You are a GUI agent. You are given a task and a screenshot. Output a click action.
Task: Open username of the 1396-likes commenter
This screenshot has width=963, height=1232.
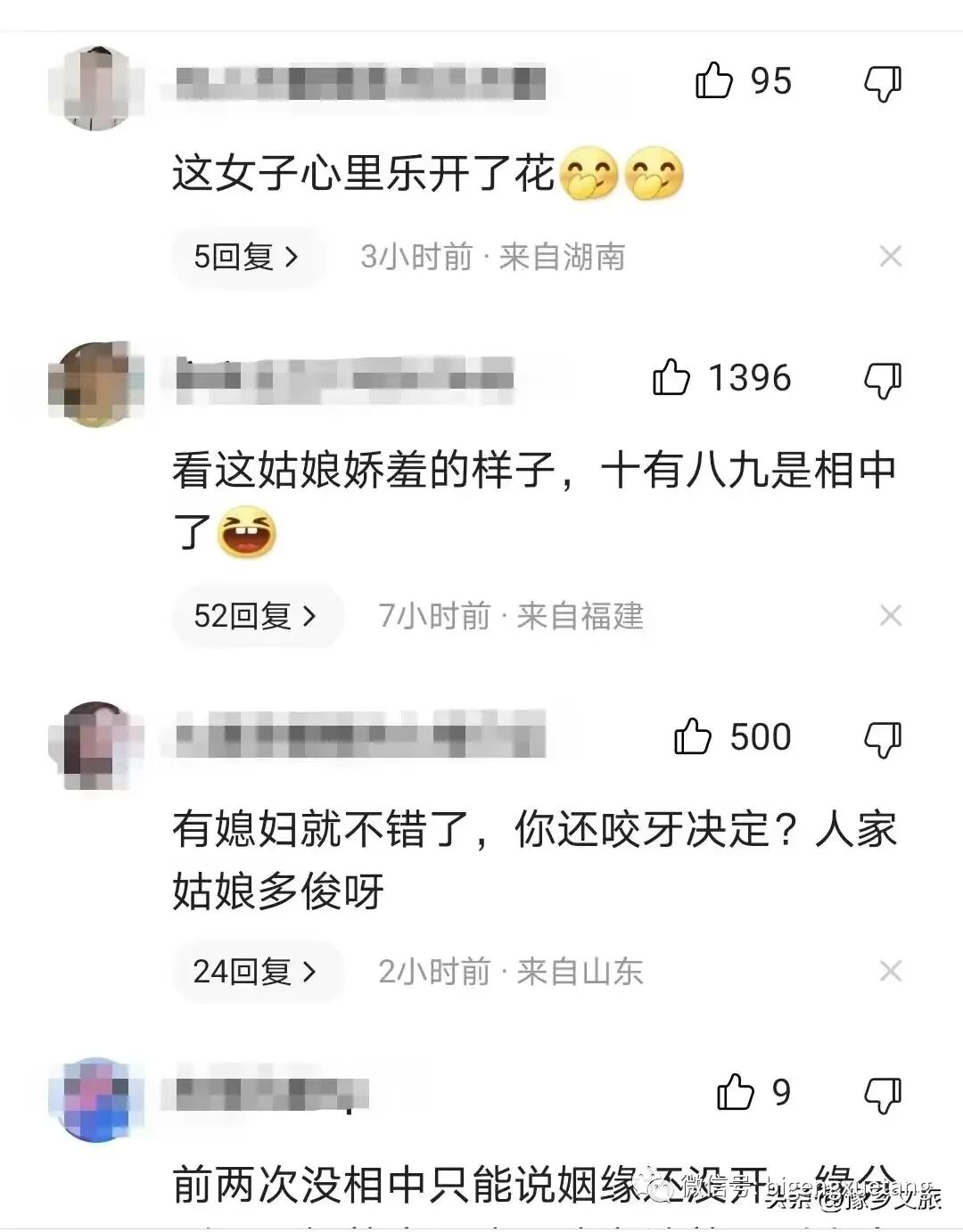click(x=344, y=379)
